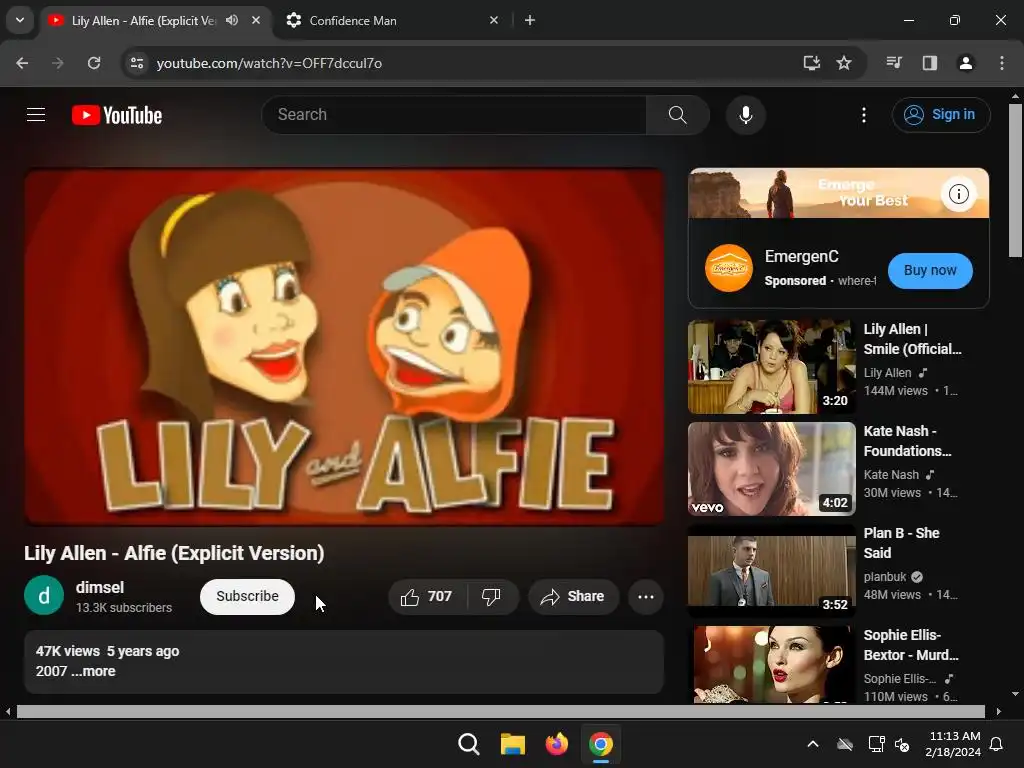Open the 'Plan B - She Said' title
1024x768 pixels.
(x=901, y=543)
